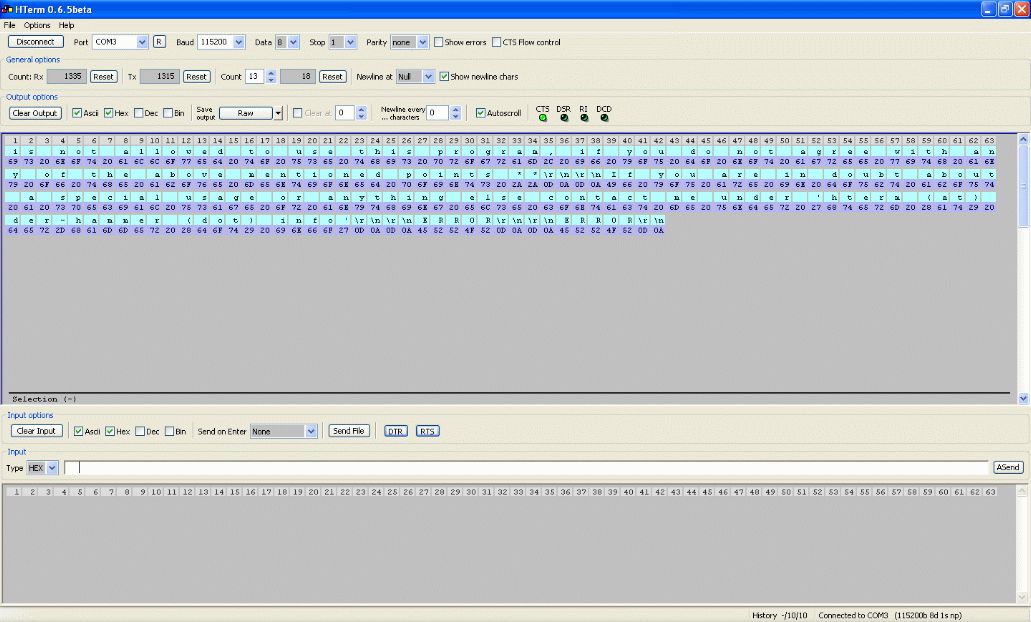1031x622 pixels.
Task: Expand the COM3 Port dropdown
Action: coord(141,42)
